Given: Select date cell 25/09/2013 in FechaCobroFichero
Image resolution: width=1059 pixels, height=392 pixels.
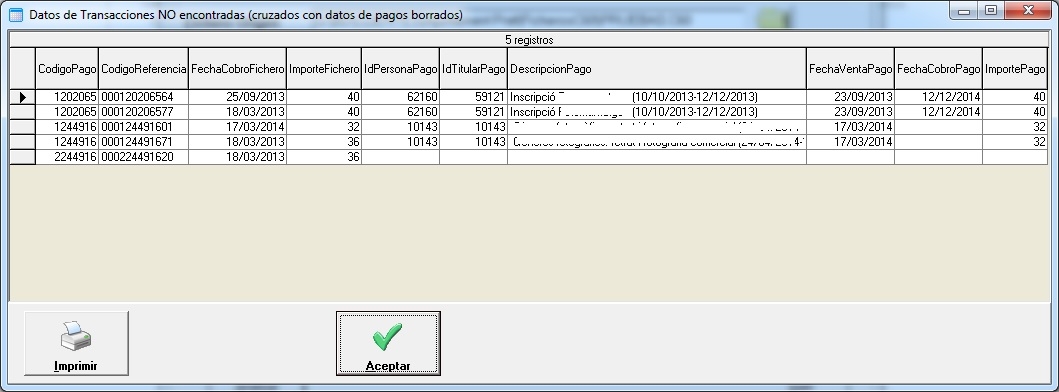Looking at the screenshot, I should (x=238, y=97).
